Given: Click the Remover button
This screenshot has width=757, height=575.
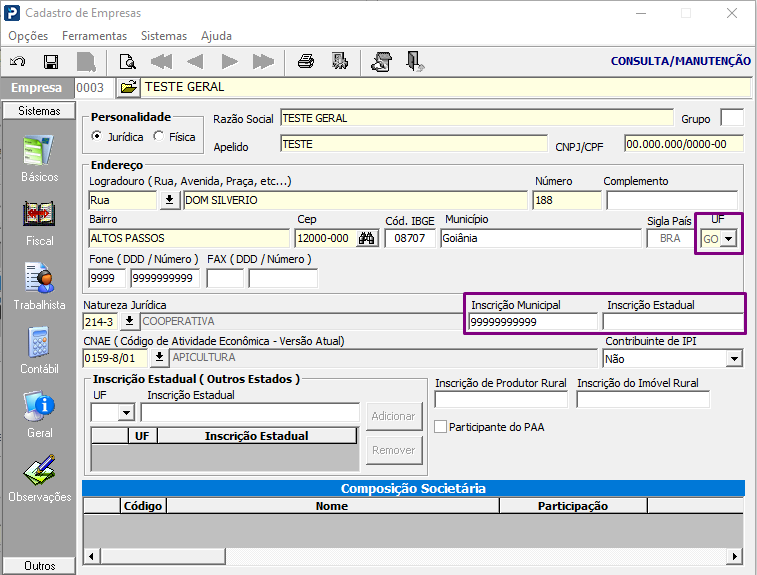Looking at the screenshot, I should click(x=393, y=450).
